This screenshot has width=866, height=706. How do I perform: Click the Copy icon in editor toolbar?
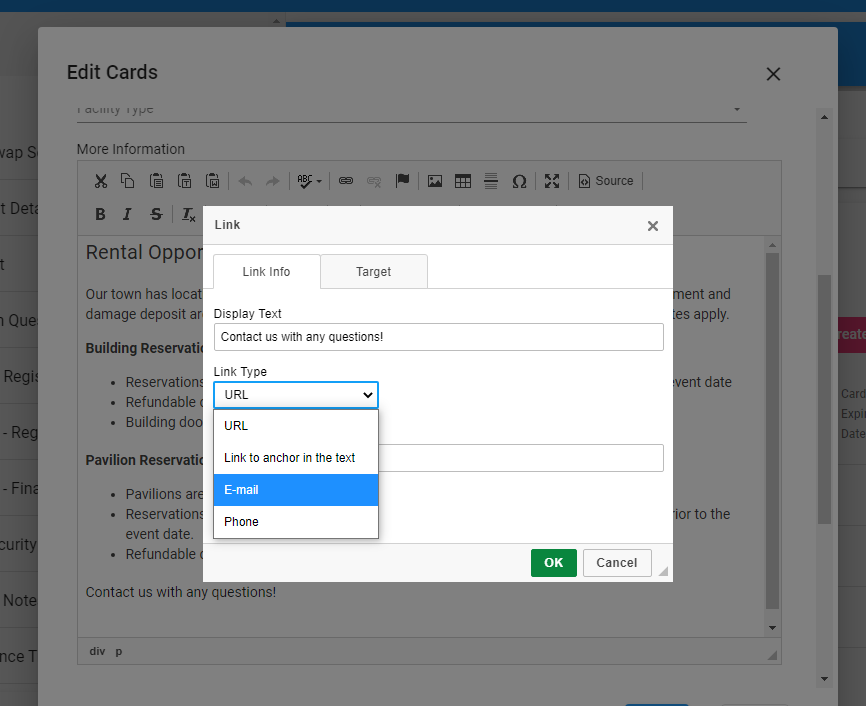pyautogui.click(x=127, y=181)
